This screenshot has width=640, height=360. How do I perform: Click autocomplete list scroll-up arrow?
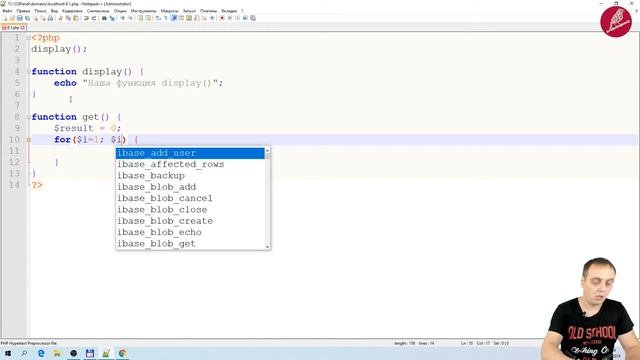(x=267, y=151)
